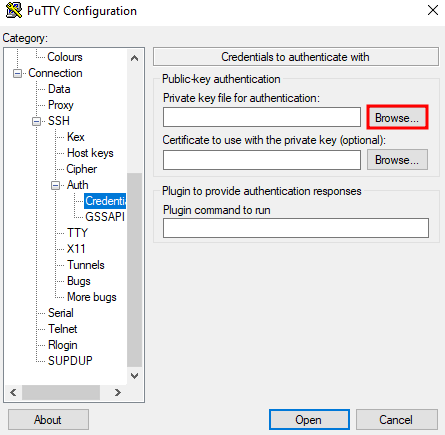Image resolution: width=445 pixels, height=435 pixels.
Task: Click the horizontal scroll right arrow
Action: pos(117,392)
